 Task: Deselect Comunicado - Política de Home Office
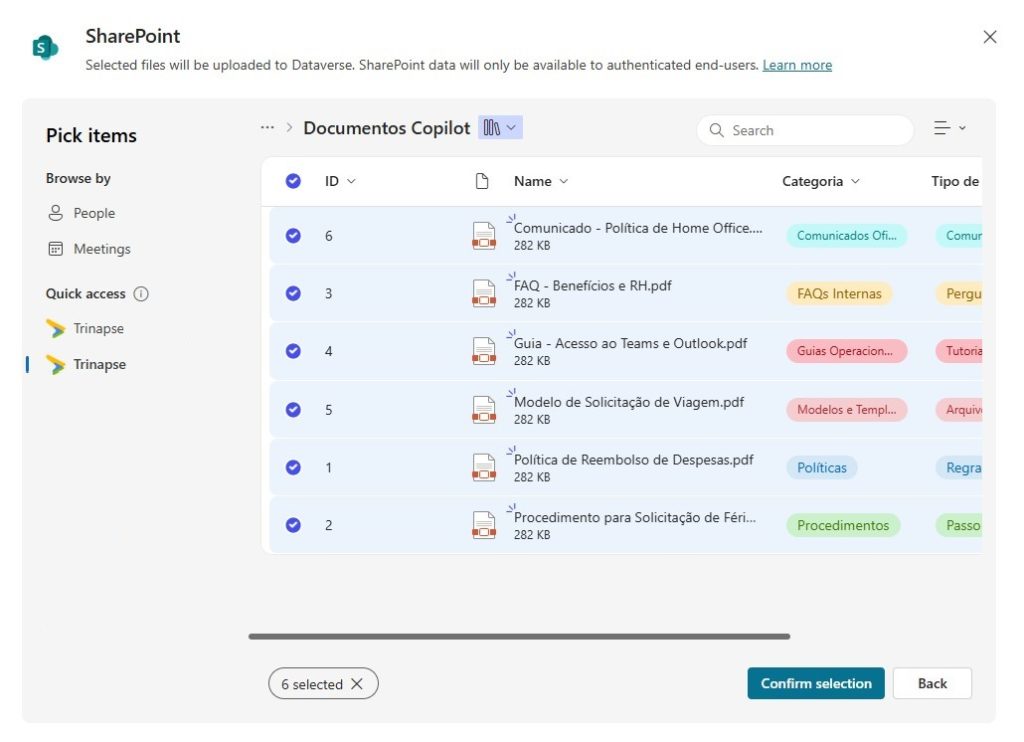coord(293,236)
